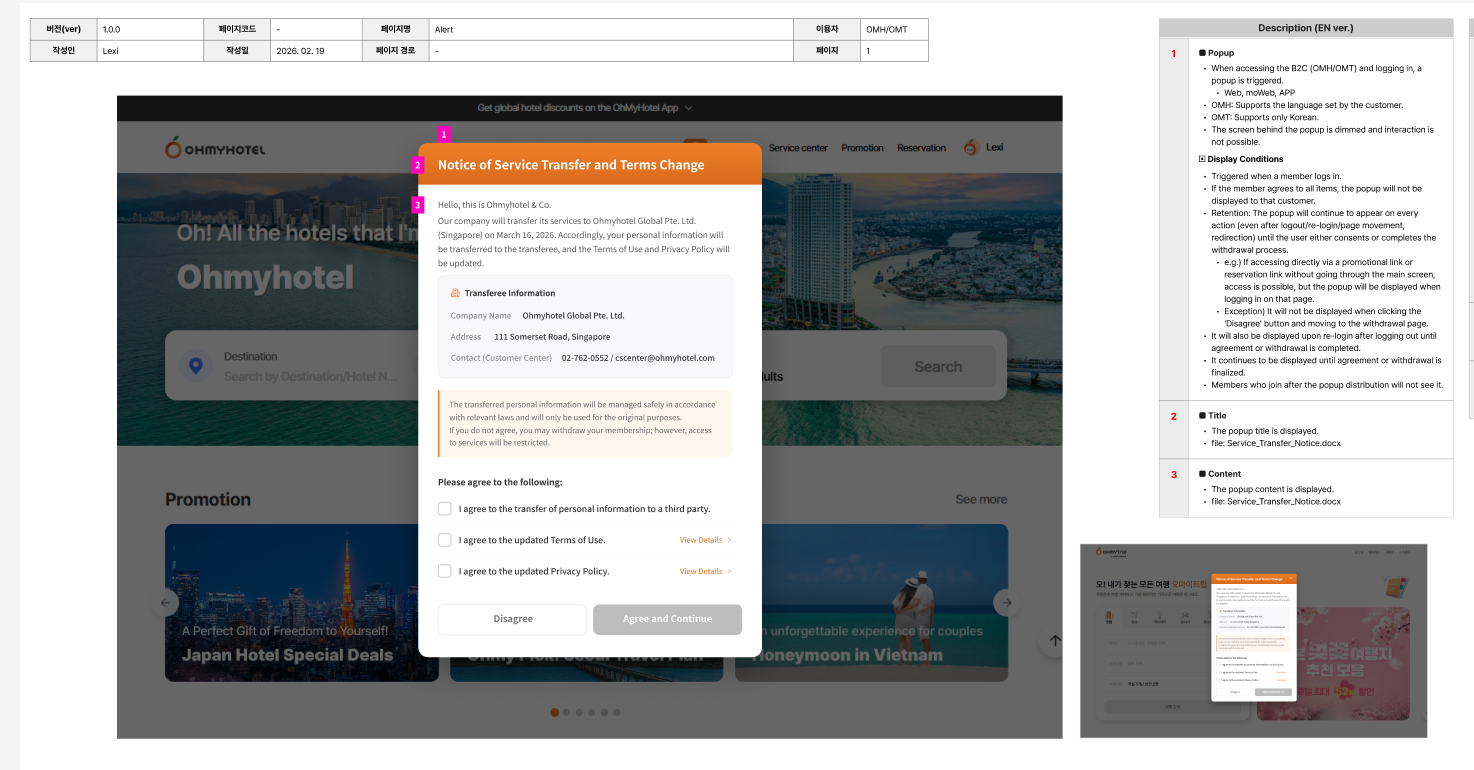
Task: Click the Disagree button in the popup
Action: 513,619
